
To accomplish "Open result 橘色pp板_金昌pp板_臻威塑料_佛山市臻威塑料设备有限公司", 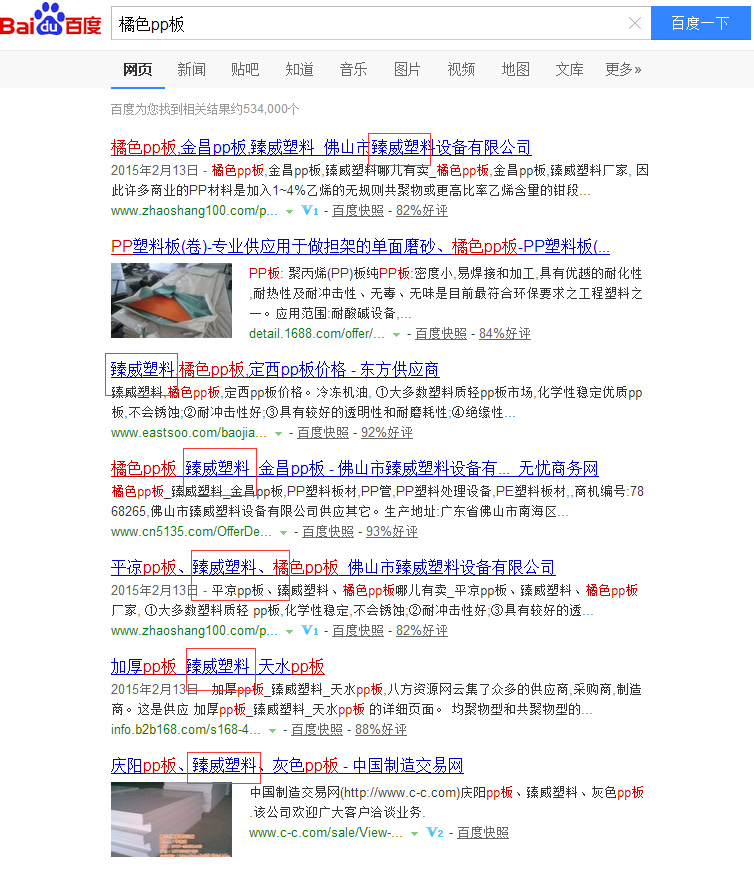I will (x=321, y=147).
